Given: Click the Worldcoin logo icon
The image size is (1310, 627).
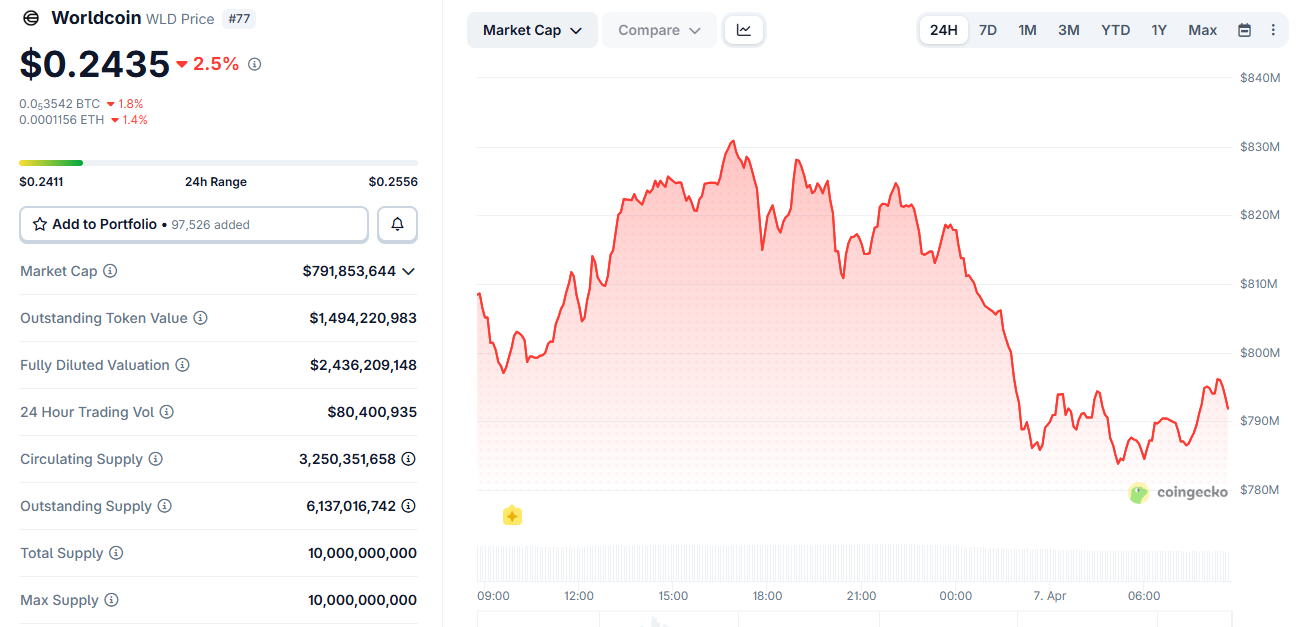Looking at the screenshot, I should (x=30, y=18).
